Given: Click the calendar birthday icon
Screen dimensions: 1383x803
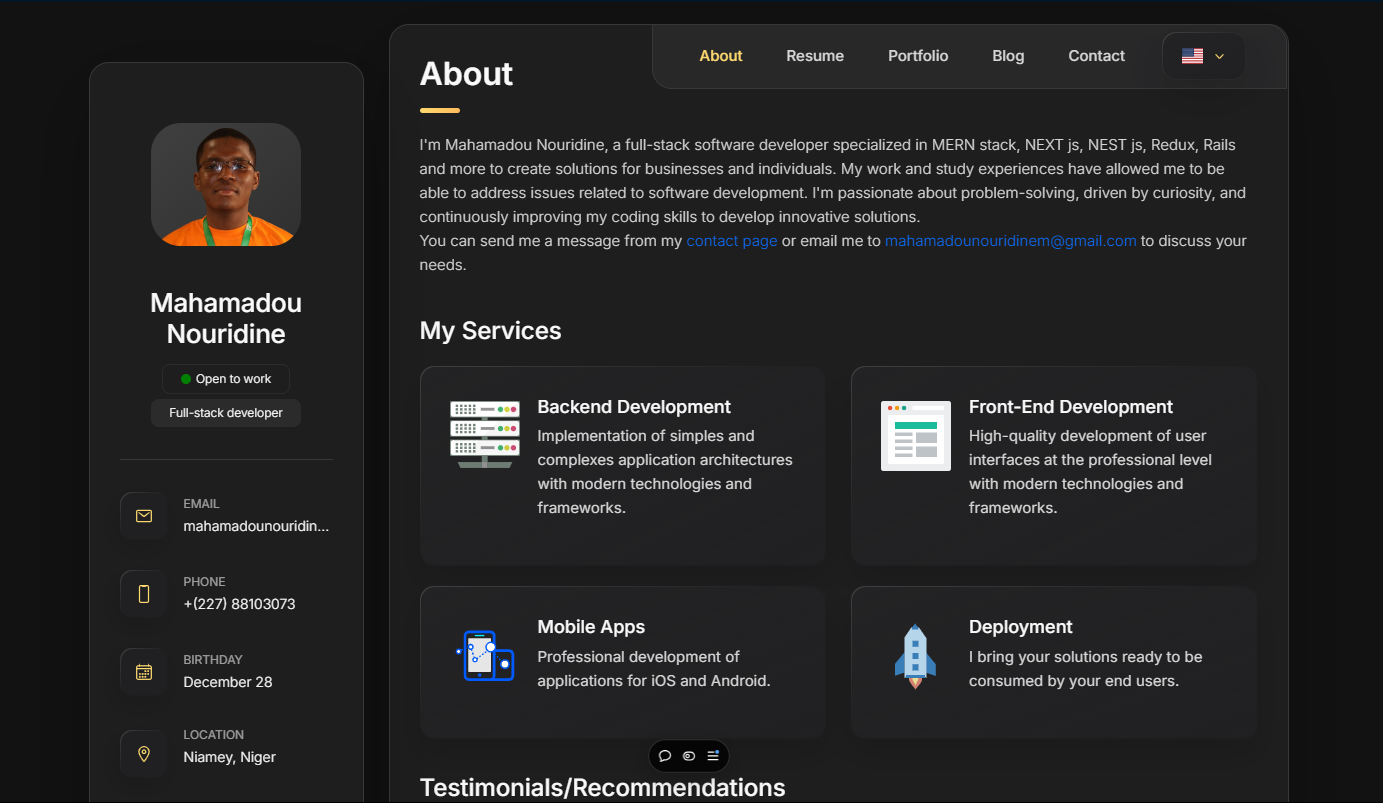Looking at the screenshot, I should (144, 672).
